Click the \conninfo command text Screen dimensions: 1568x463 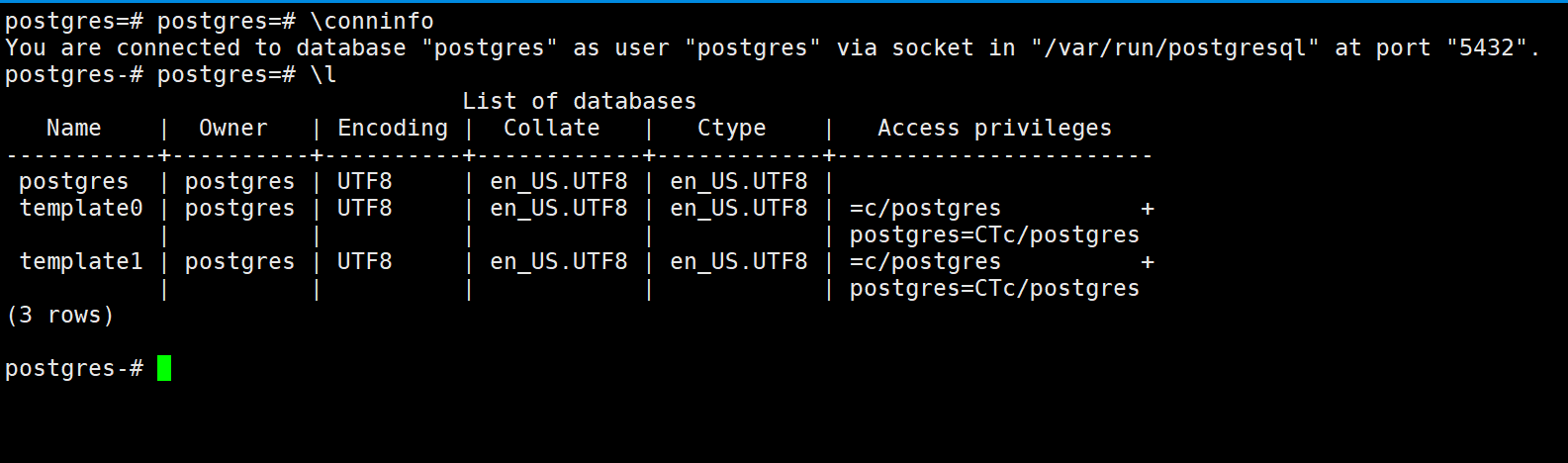[371, 21]
